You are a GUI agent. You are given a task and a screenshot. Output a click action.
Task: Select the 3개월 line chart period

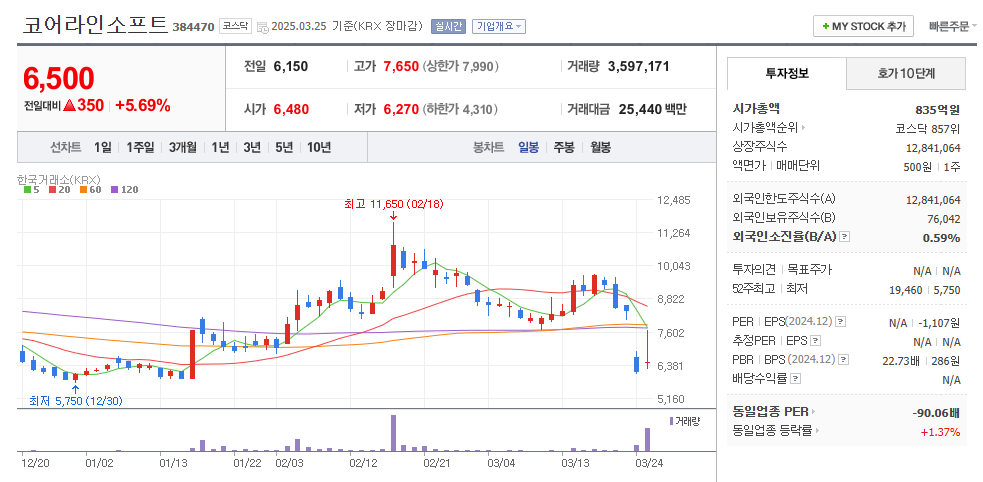[x=182, y=148]
